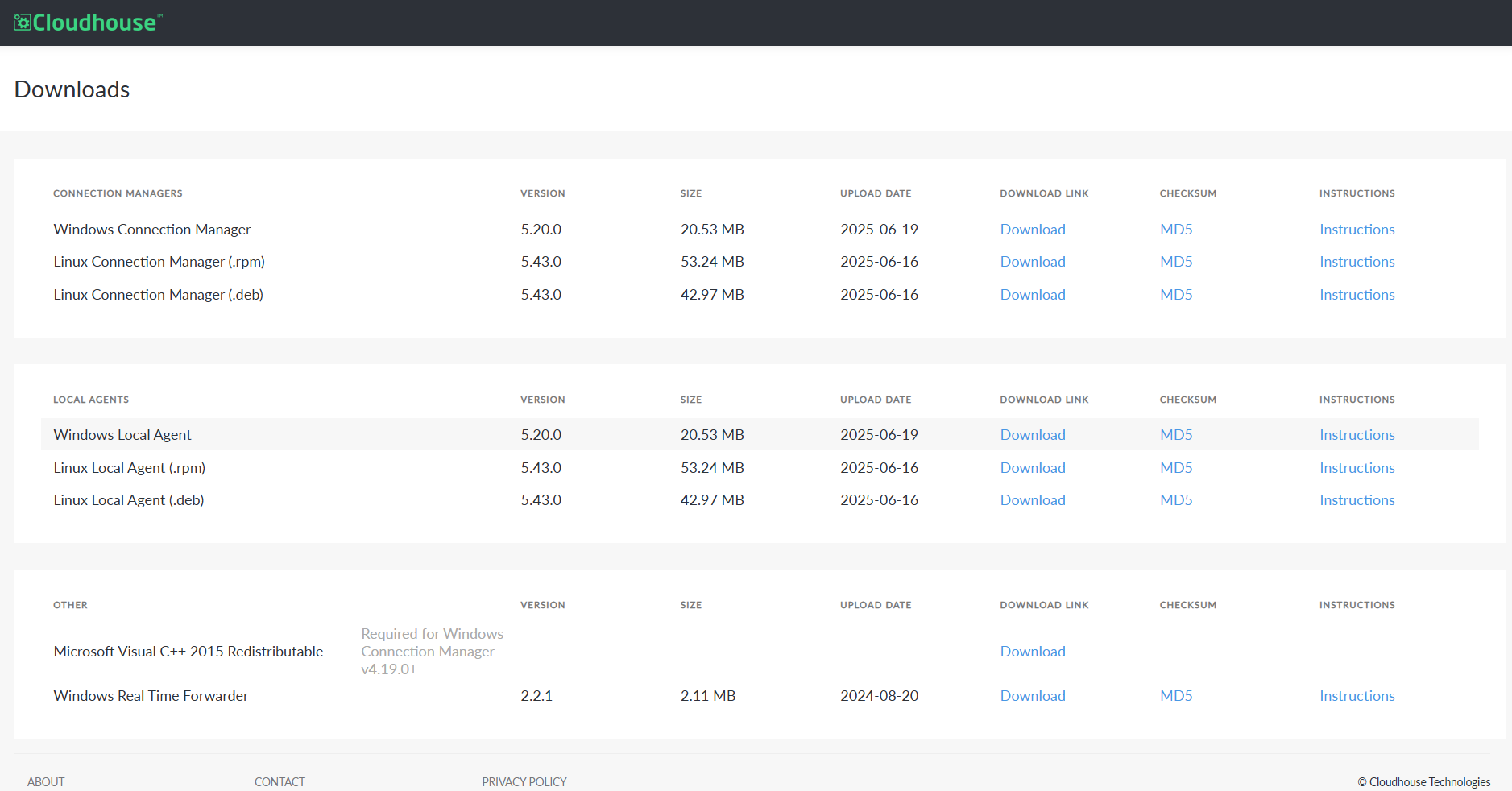This screenshot has height=791, width=1512.
Task: Select 'Linux Local Agent (.rpm)' name text
Action: pyautogui.click(x=130, y=468)
